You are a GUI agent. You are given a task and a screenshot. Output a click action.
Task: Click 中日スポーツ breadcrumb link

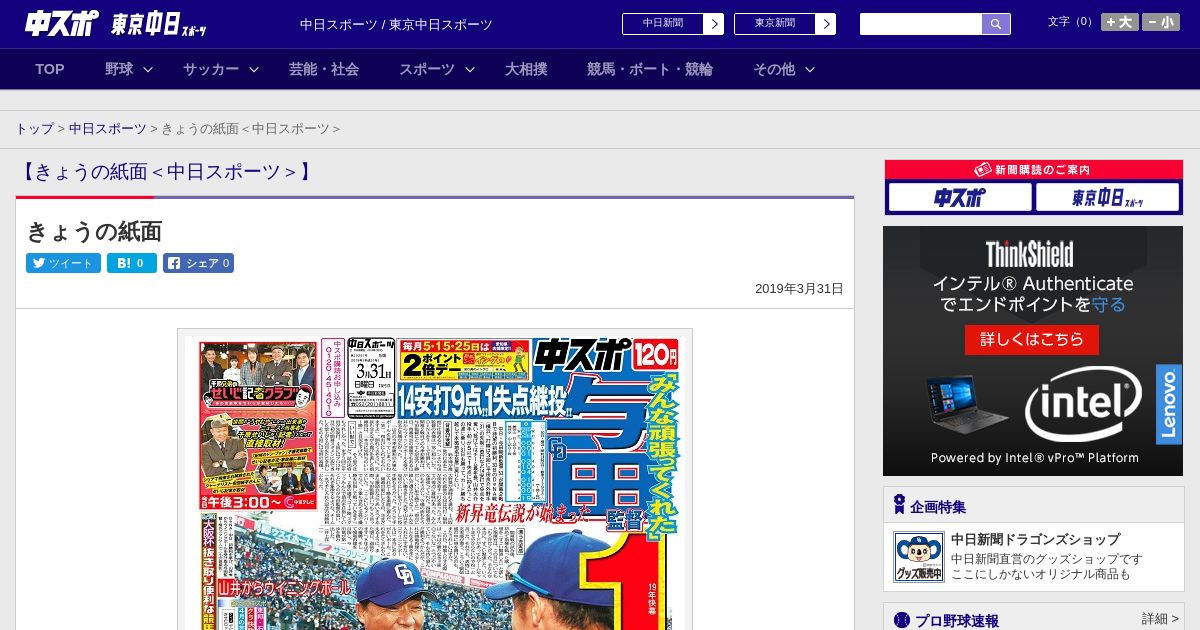tap(108, 129)
